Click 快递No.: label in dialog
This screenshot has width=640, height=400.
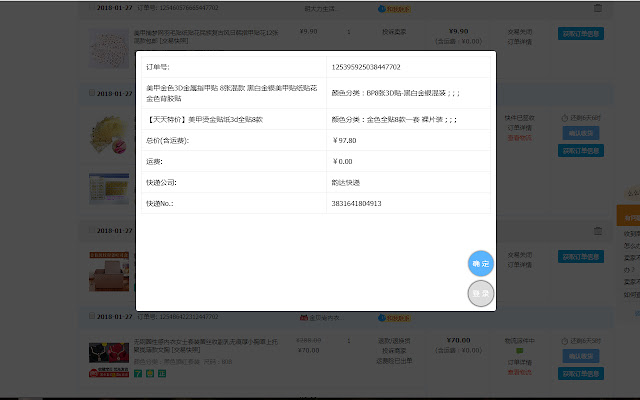point(160,203)
